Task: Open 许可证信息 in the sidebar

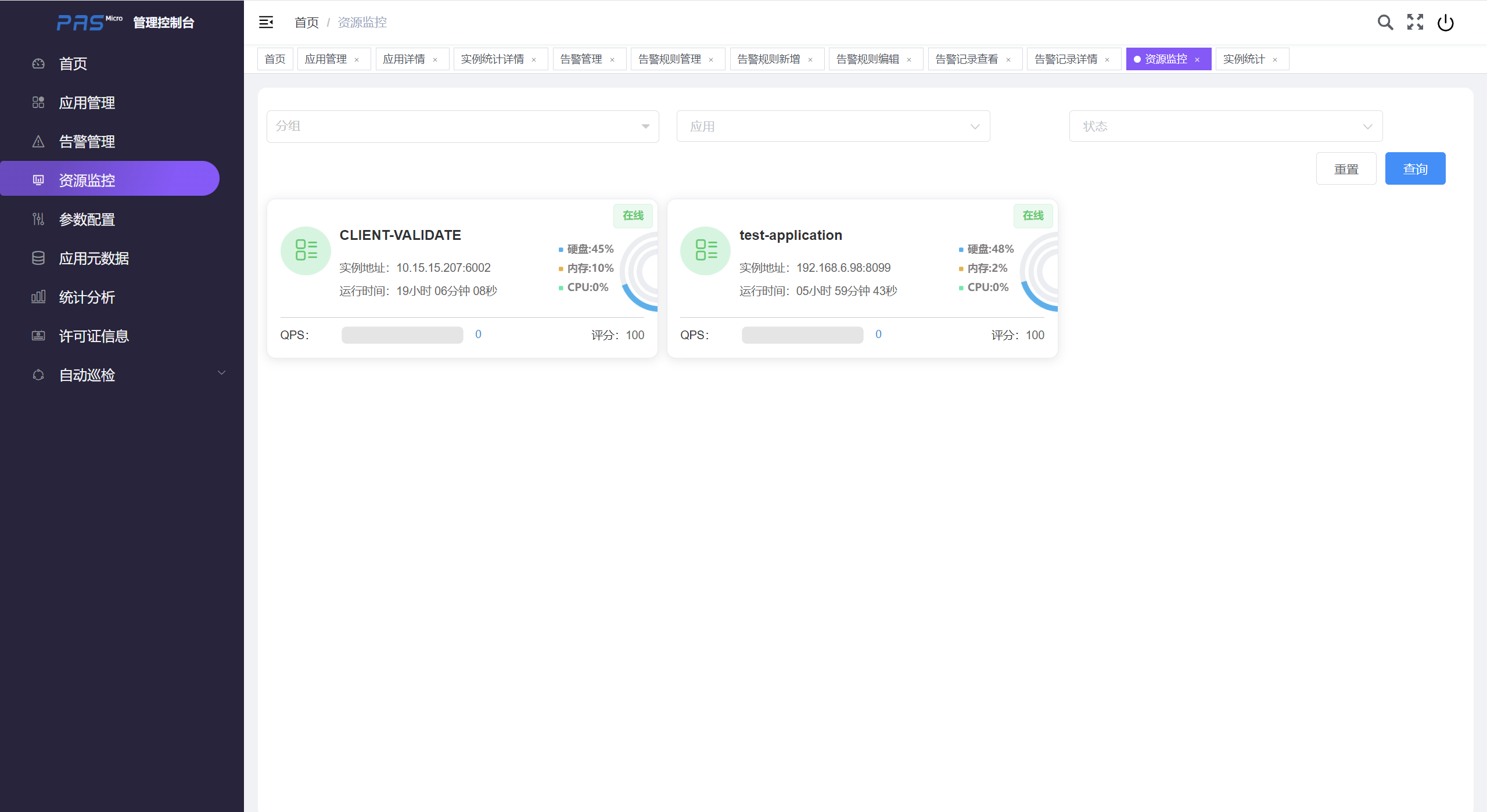Action: point(94,336)
